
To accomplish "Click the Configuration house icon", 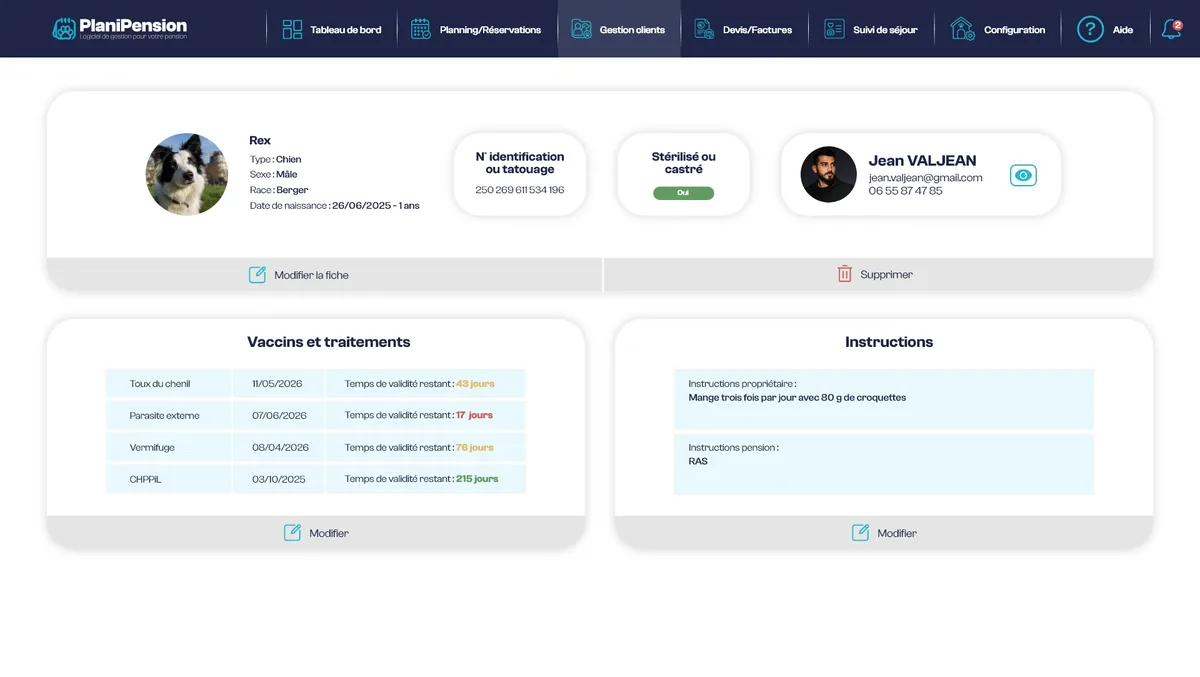I will coord(963,29).
